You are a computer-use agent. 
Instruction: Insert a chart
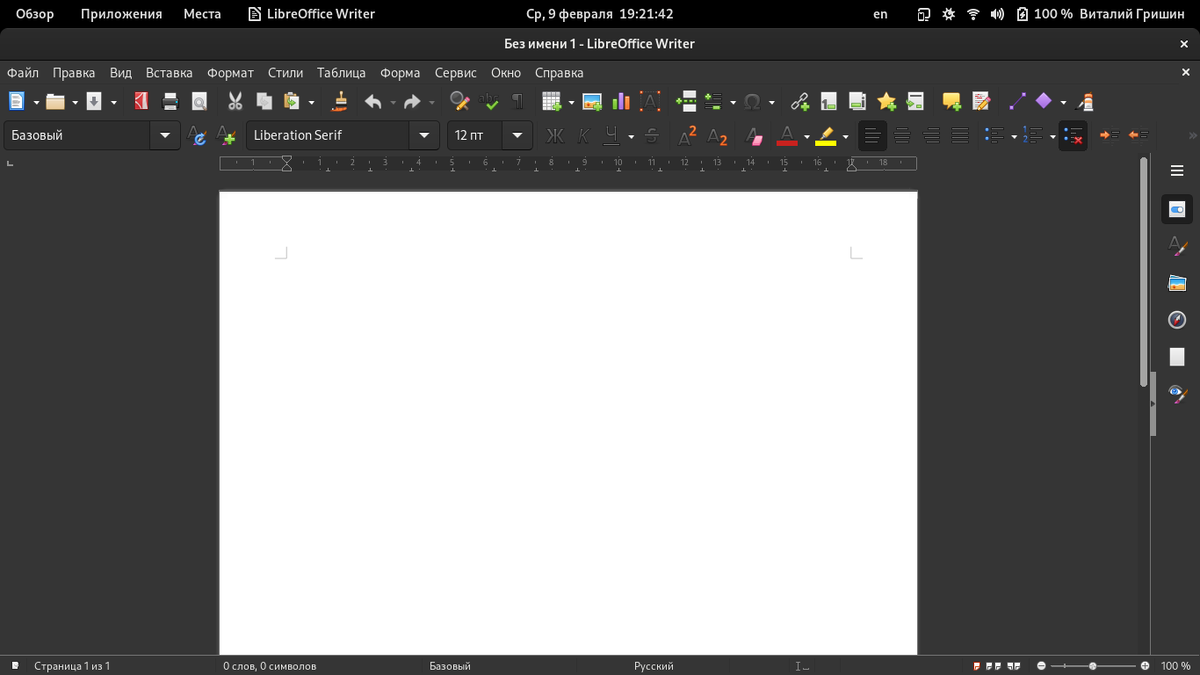coord(621,101)
